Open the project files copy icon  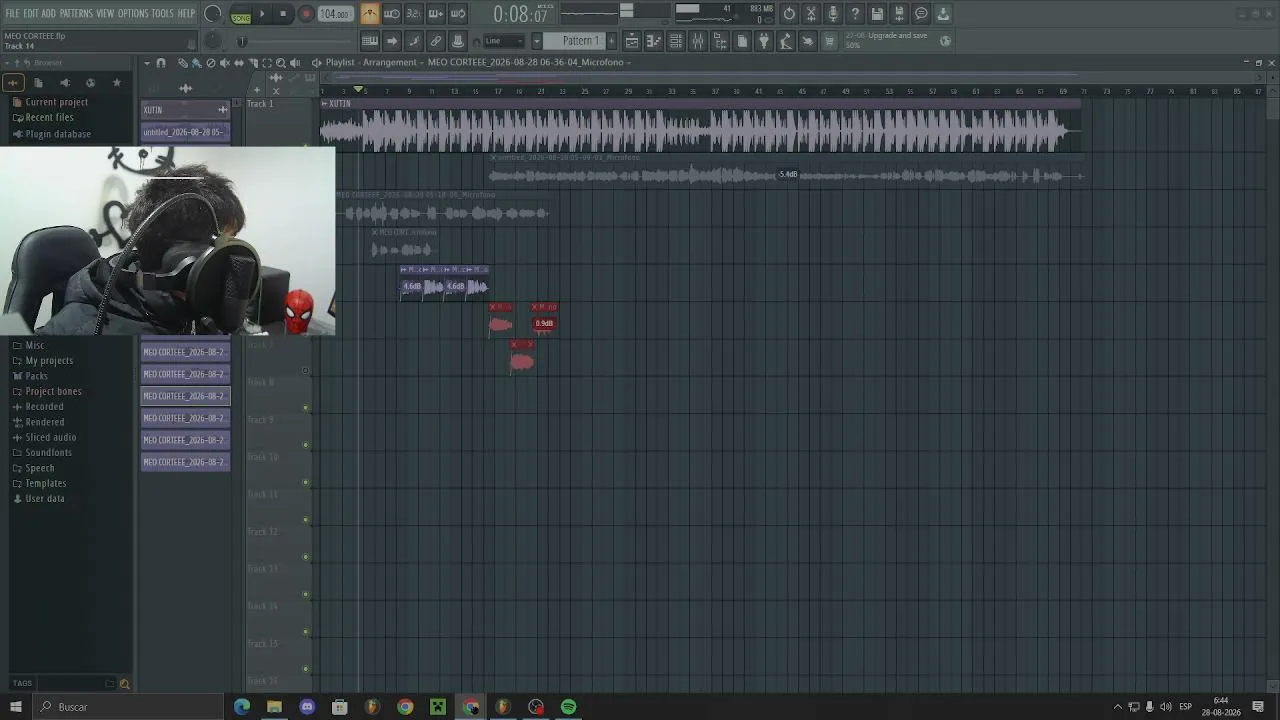pos(742,41)
